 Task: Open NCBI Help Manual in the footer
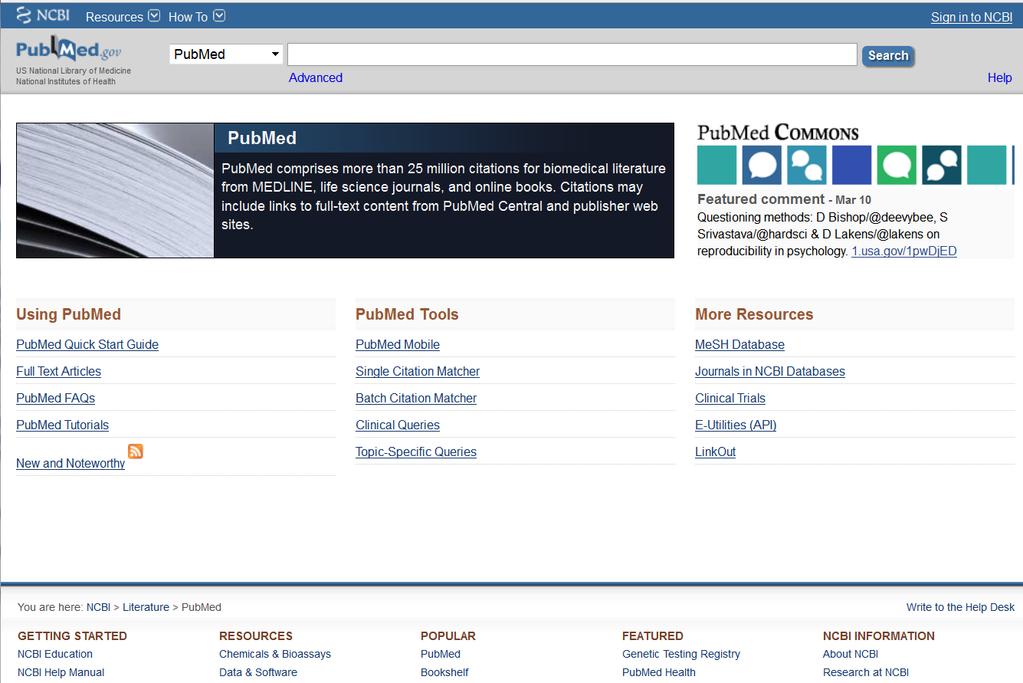(61, 672)
